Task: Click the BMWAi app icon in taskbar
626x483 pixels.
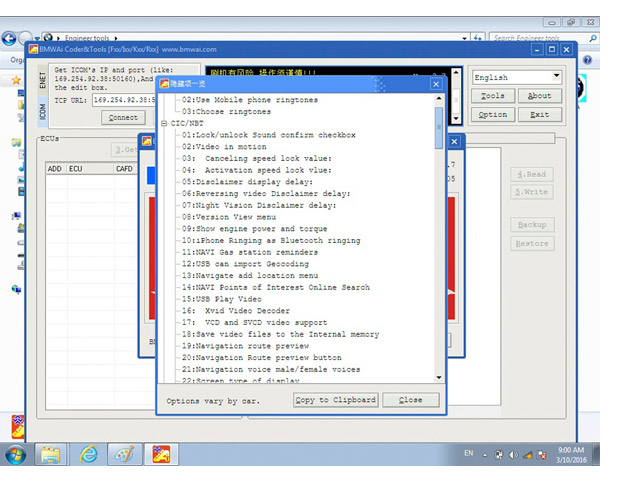Action: [x=161, y=455]
